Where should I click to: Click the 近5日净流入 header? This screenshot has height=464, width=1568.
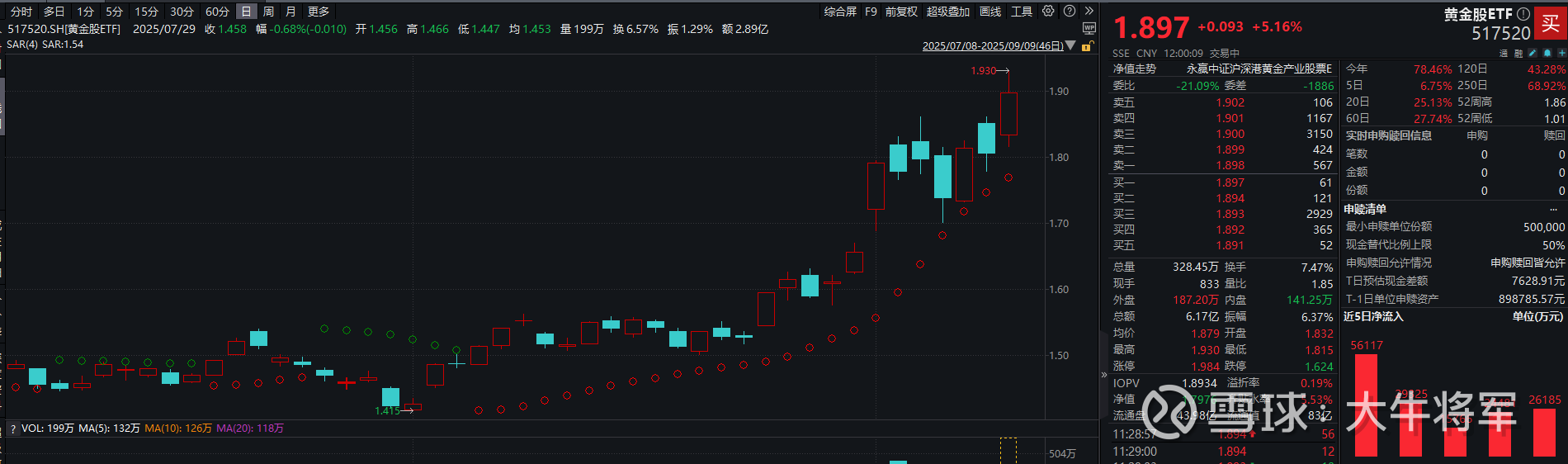point(1373,316)
